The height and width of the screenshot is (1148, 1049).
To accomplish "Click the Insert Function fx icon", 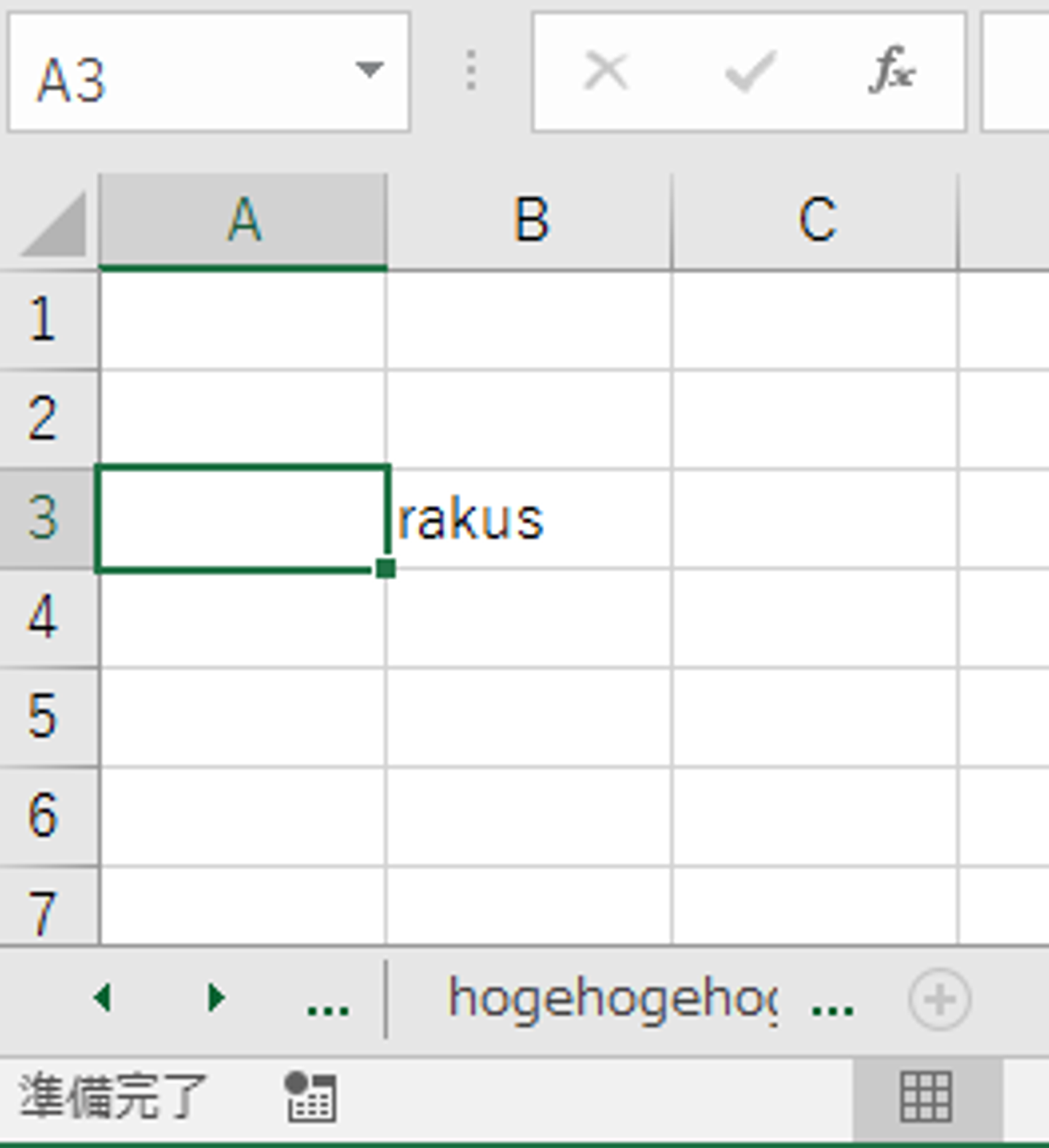I will [x=892, y=71].
